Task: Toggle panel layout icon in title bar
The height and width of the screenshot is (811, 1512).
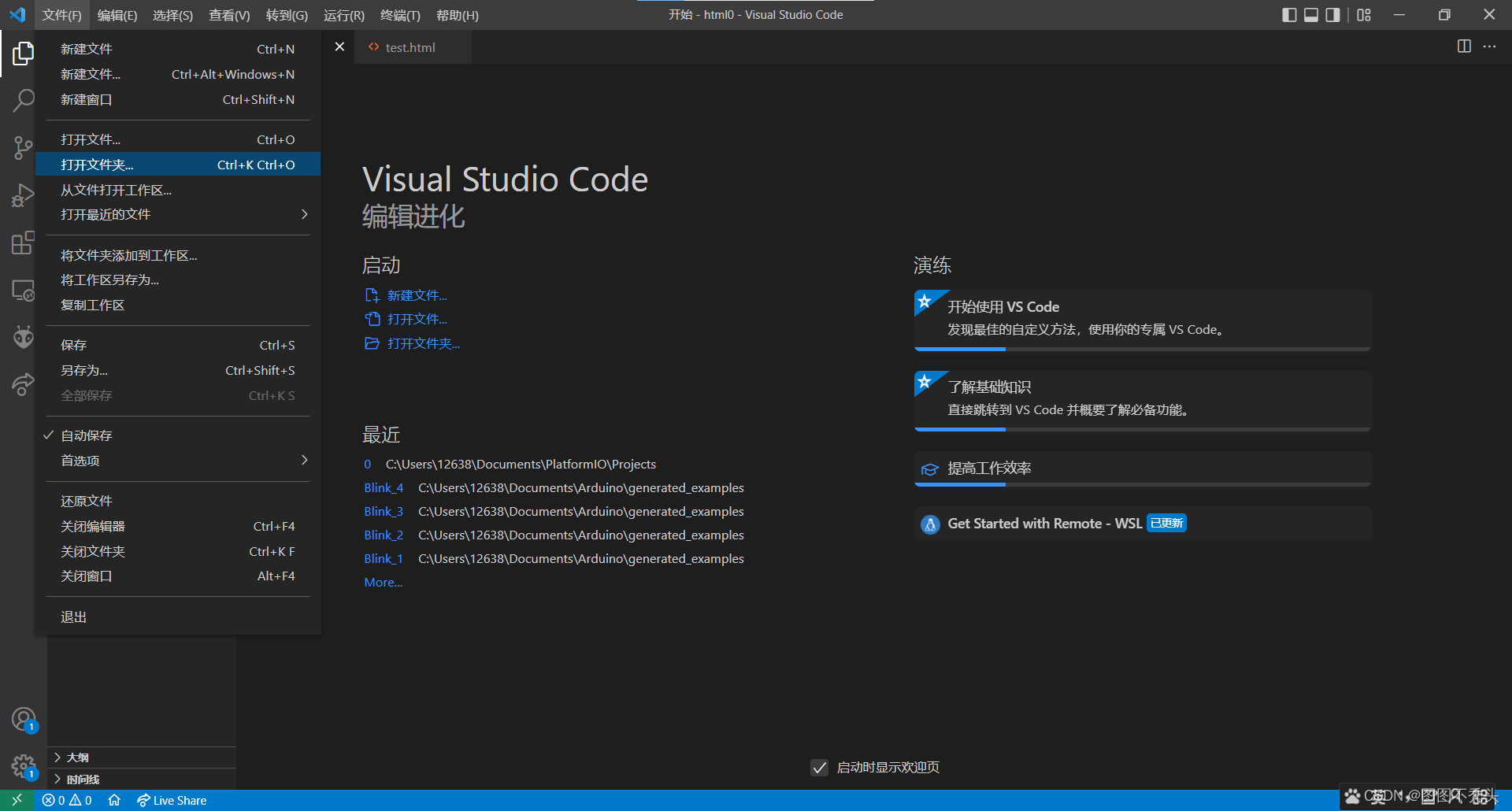Action: pyautogui.click(x=1311, y=15)
